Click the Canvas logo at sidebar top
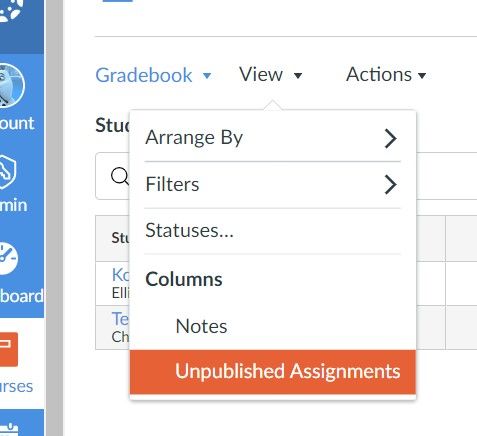The height and width of the screenshot is (436, 477). (11, 10)
